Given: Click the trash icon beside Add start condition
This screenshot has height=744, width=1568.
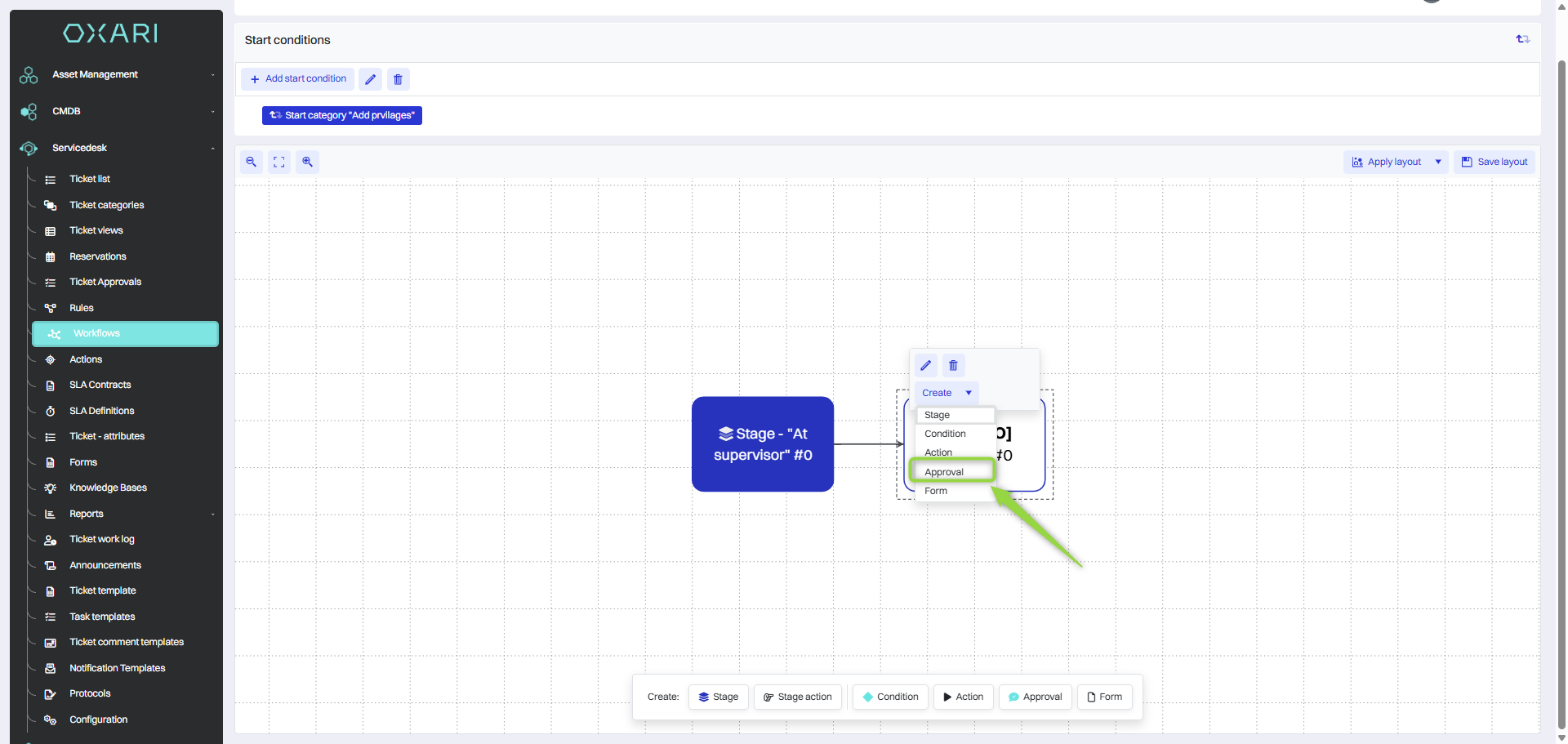Looking at the screenshot, I should (x=398, y=79).
